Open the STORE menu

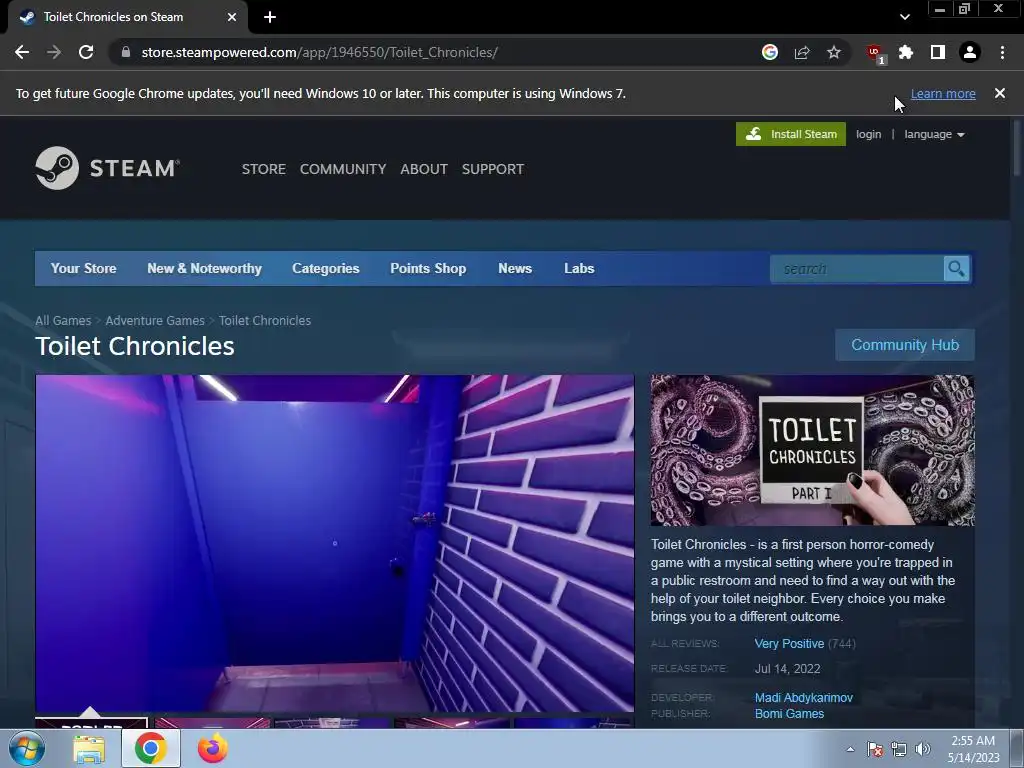pyautogui.click(x=264, y=169)
